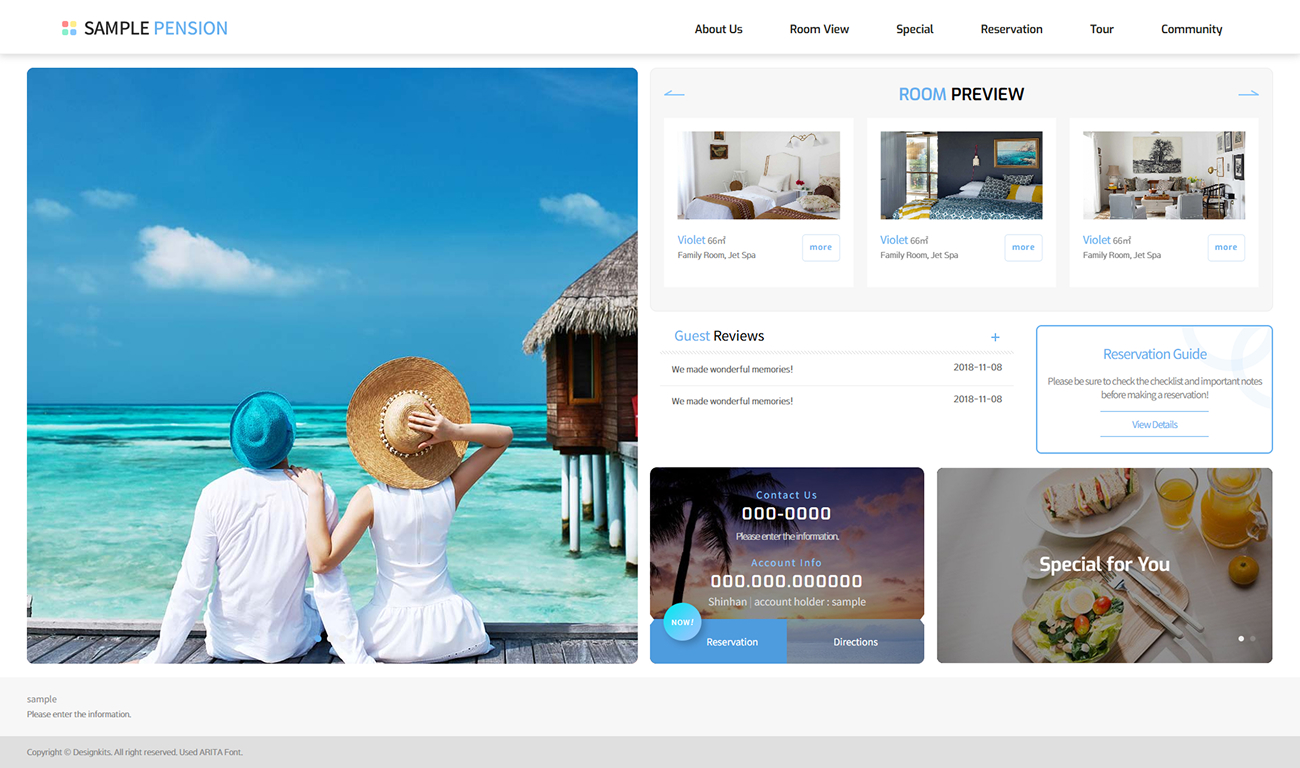
Task: Select the active carousel dot on Special banner
Action: point(1241,638)
